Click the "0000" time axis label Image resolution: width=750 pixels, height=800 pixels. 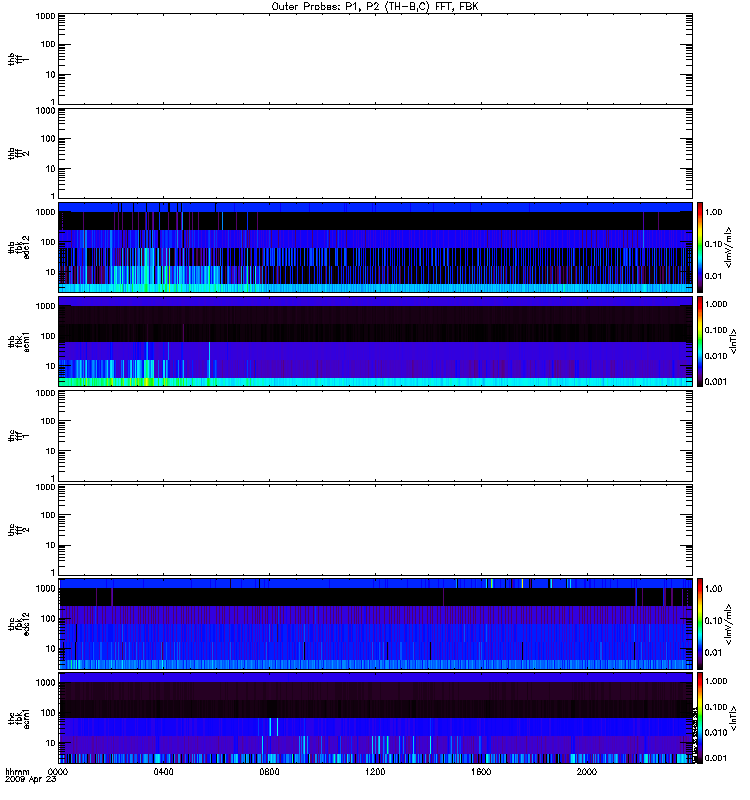(x=58, y=772)
